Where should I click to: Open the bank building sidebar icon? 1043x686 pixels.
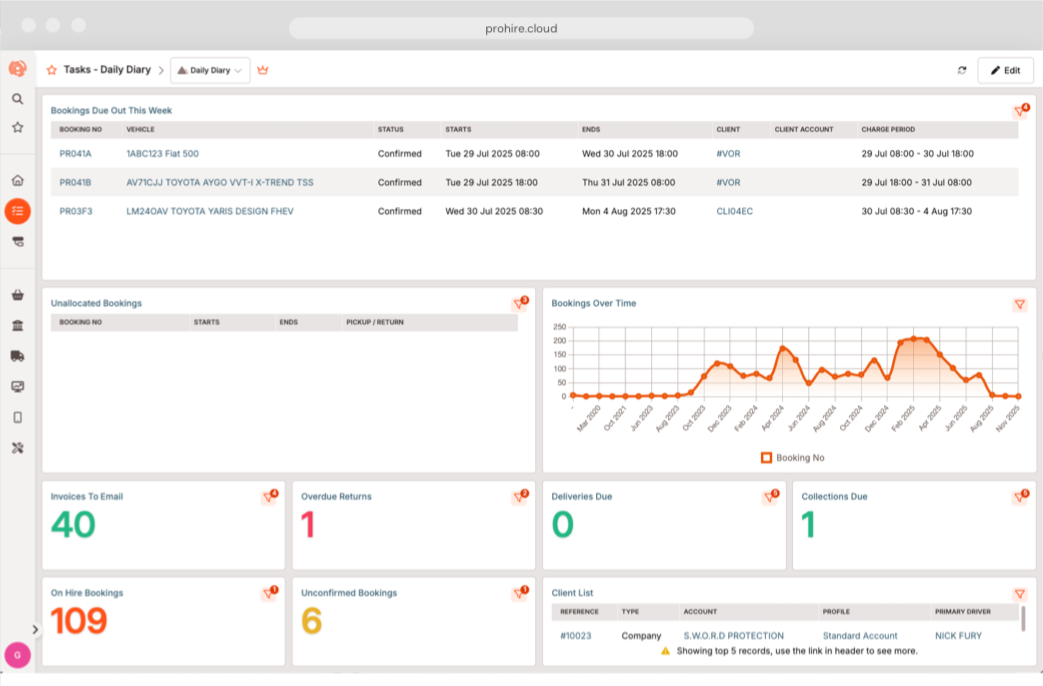[17, 326]
